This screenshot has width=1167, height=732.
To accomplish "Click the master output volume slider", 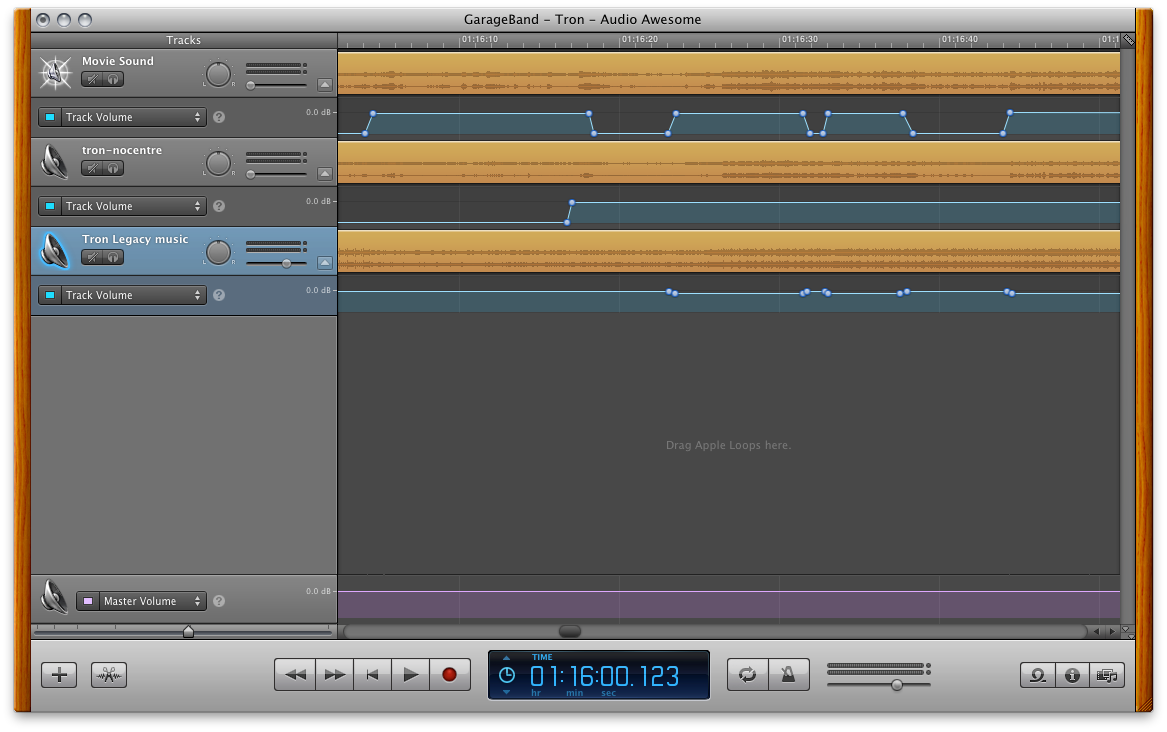I will point(879,684).
